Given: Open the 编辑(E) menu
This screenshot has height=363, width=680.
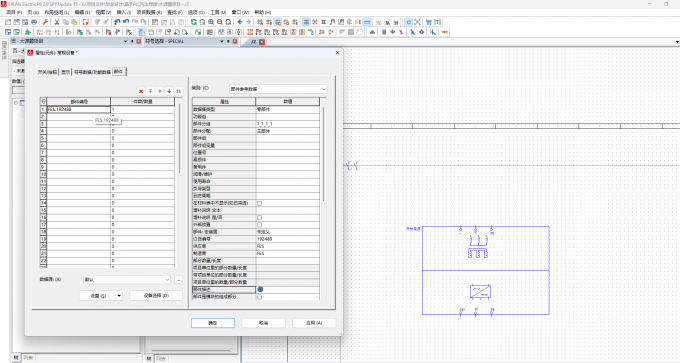Looking at the screenshot, I should point(82,13).
